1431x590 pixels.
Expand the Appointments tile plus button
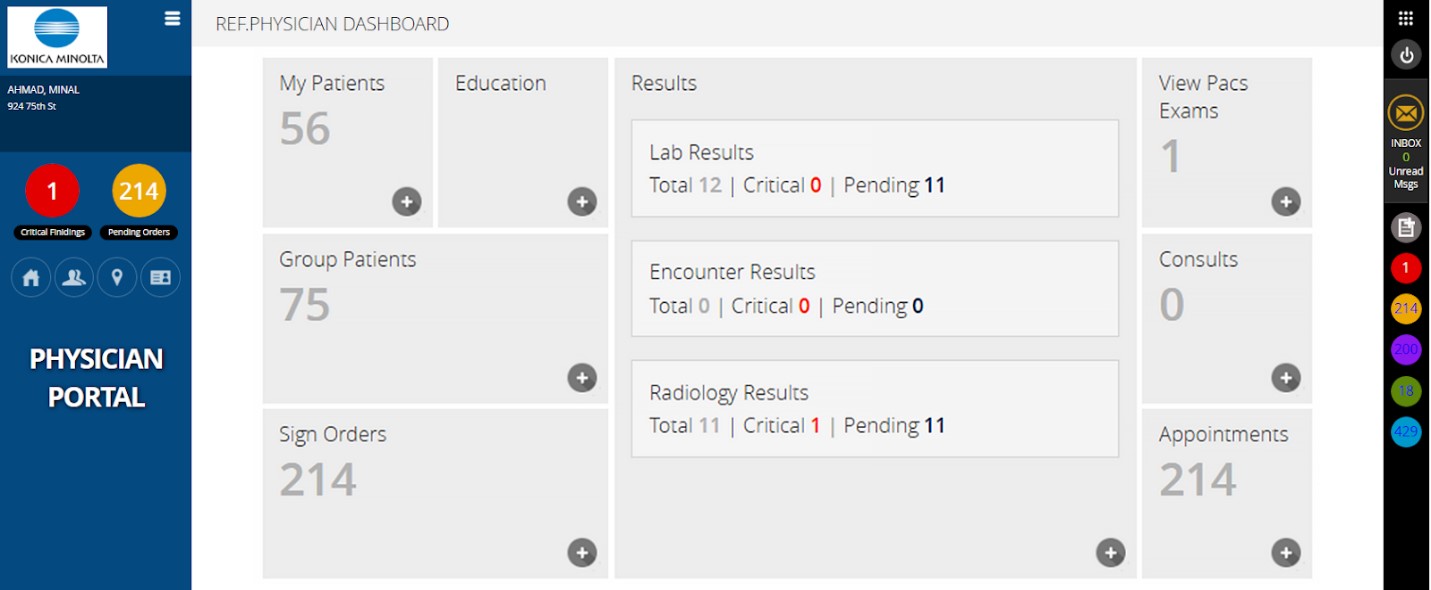click(x=1286, y=553)
